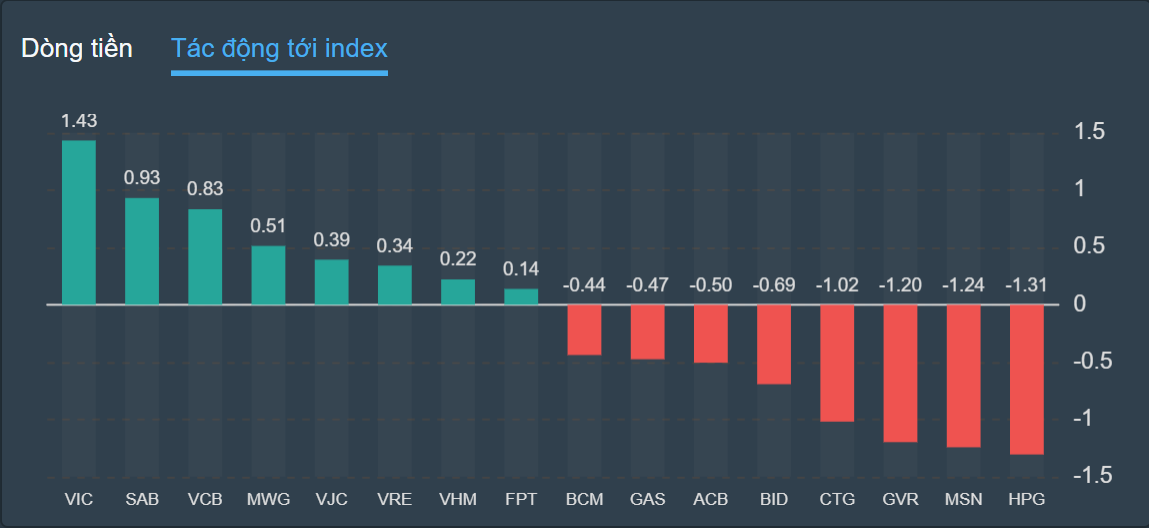Image resolution: width=1149 pixels, height=528 pixels.
Task: Click the VRE bar
Action: click(x=395, y=285)
